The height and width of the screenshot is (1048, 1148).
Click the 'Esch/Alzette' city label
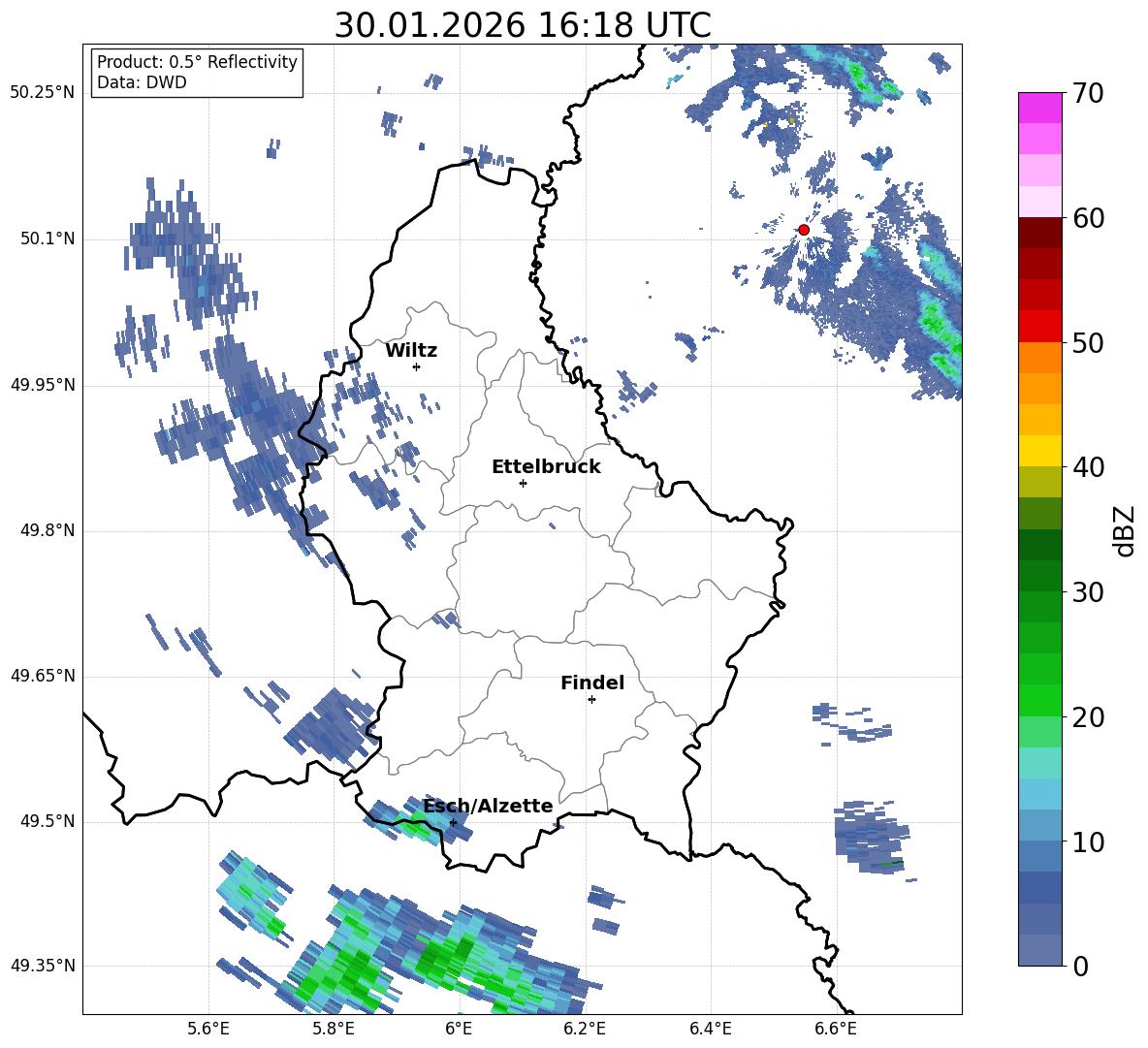click(488, 806)
